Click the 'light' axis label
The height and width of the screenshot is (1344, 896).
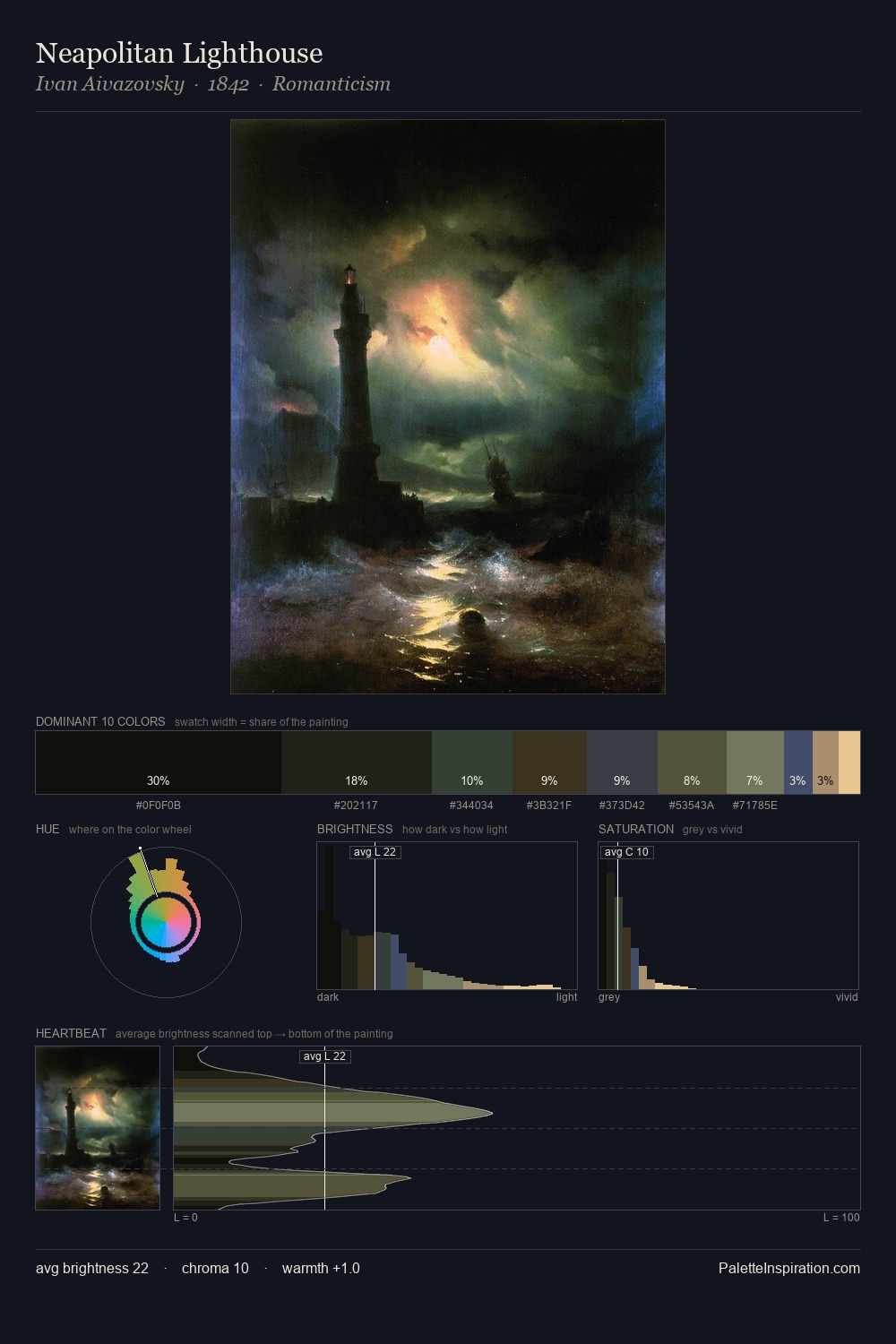point(566,997)
